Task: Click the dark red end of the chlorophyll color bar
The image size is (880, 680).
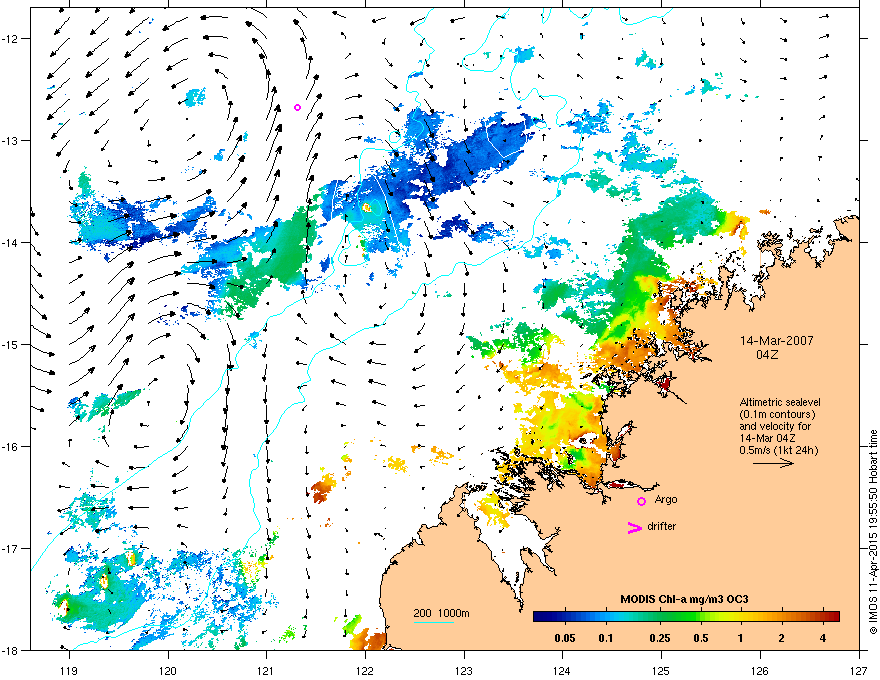Action: coord(833,617)
